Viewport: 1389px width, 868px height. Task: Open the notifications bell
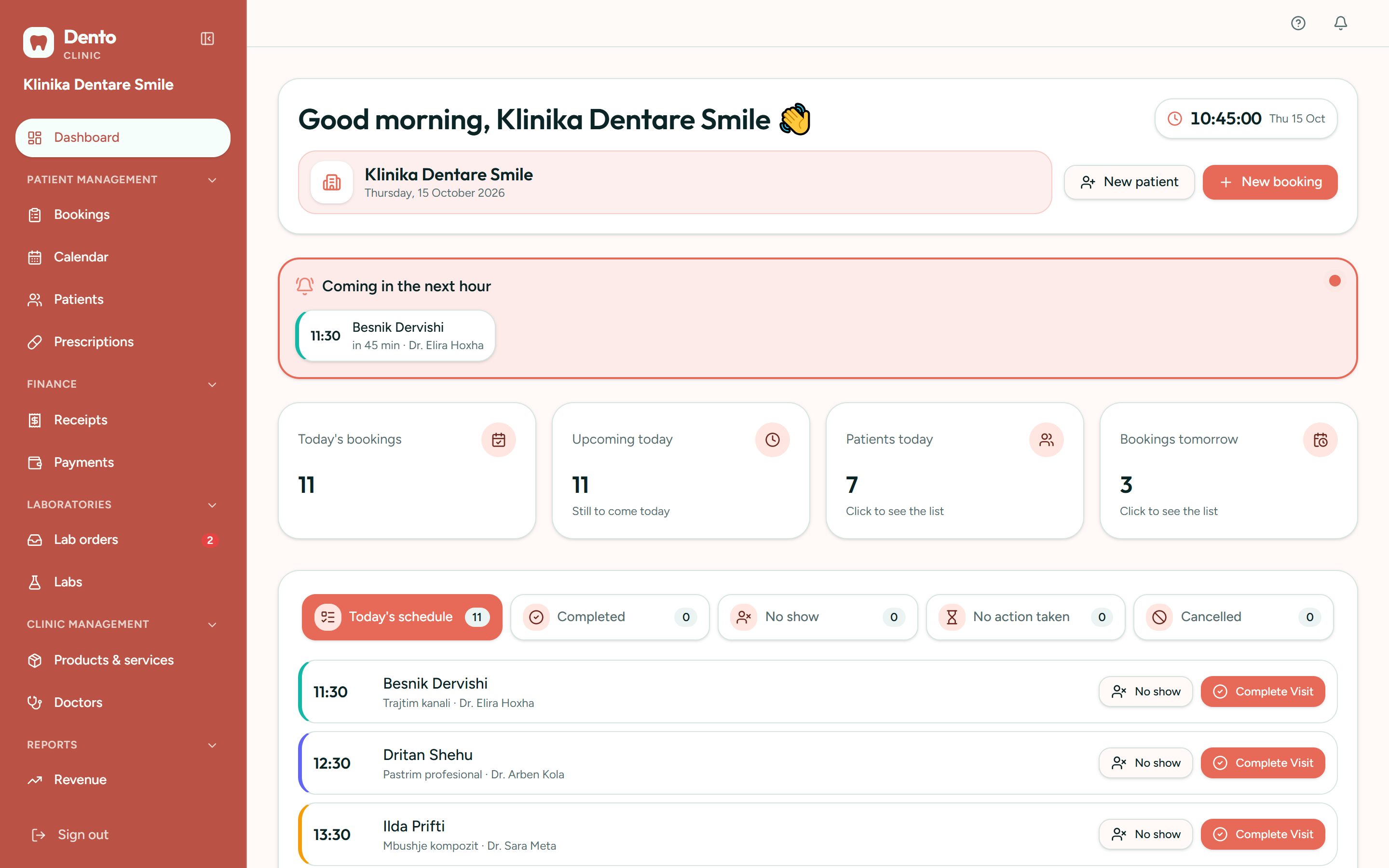(1340, 23)
